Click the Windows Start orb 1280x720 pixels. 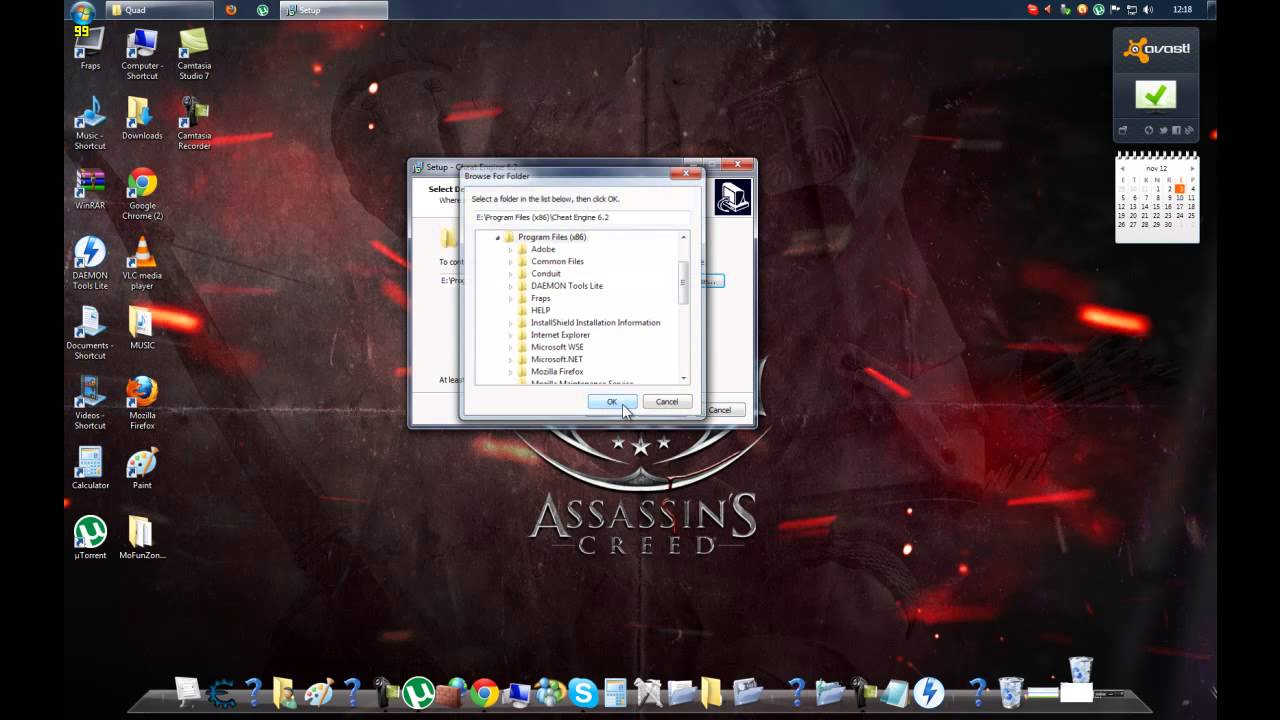82,11
